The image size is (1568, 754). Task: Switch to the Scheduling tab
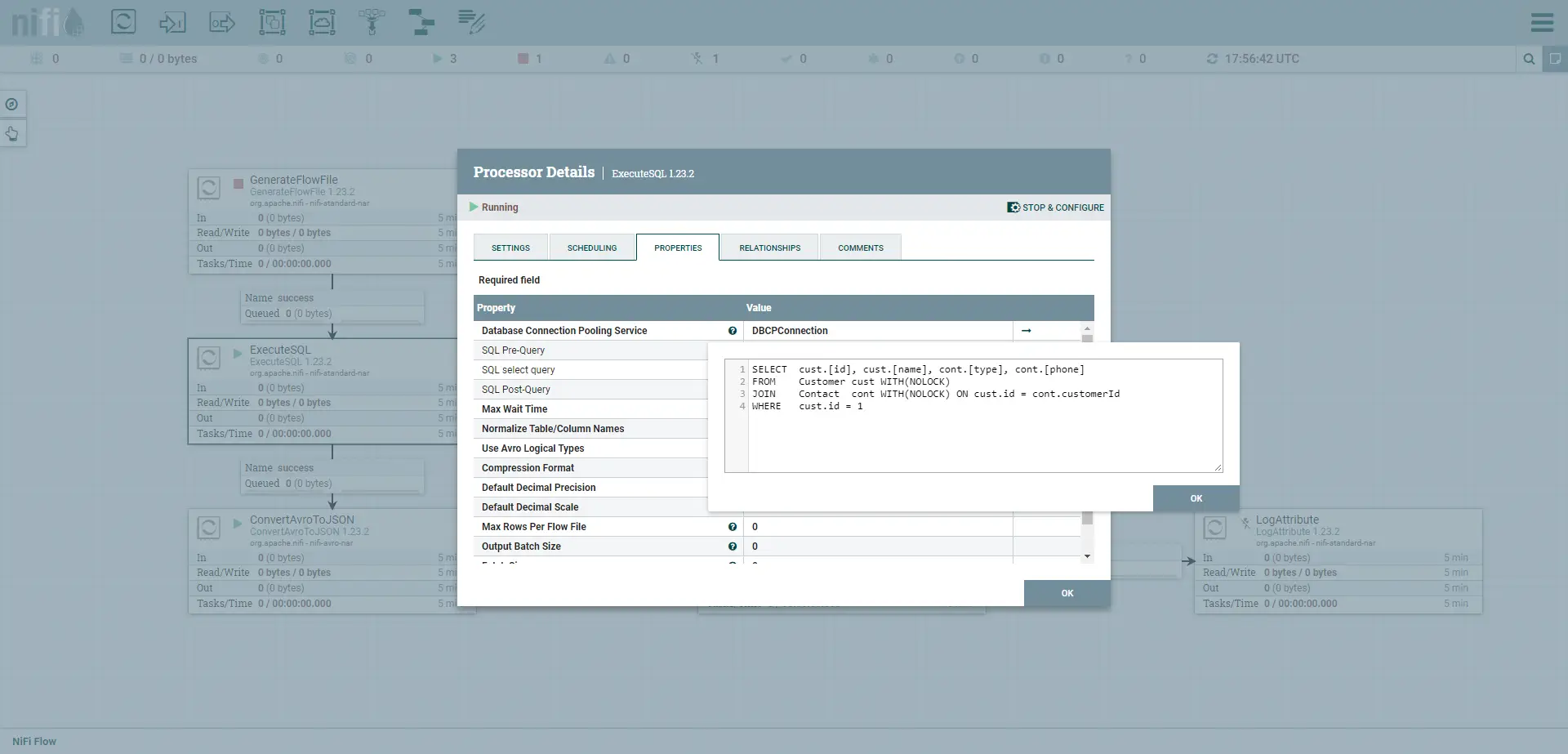[592, 248]
